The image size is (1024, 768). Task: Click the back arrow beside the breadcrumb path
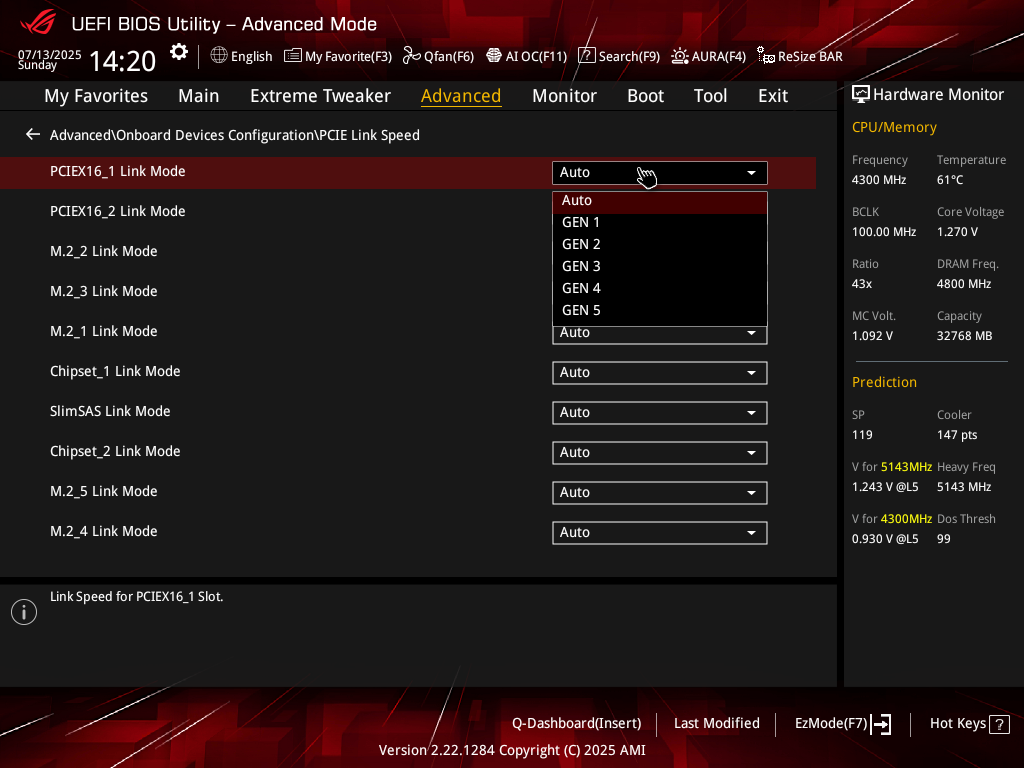click(x=33, y=135)
